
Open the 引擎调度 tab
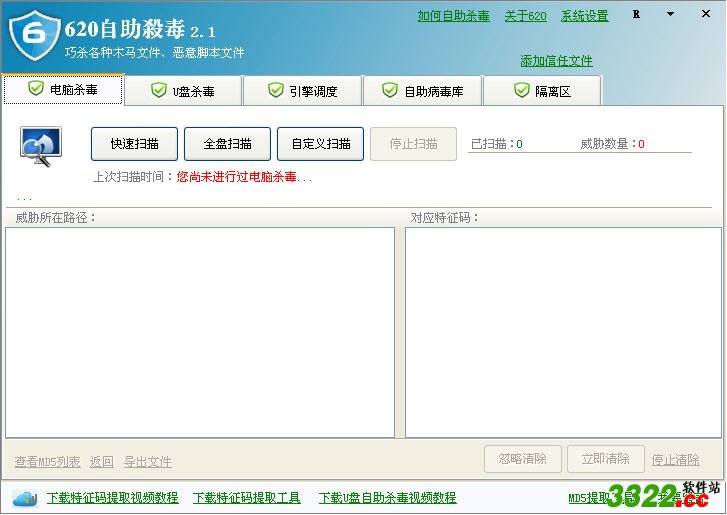pos(302,90)
